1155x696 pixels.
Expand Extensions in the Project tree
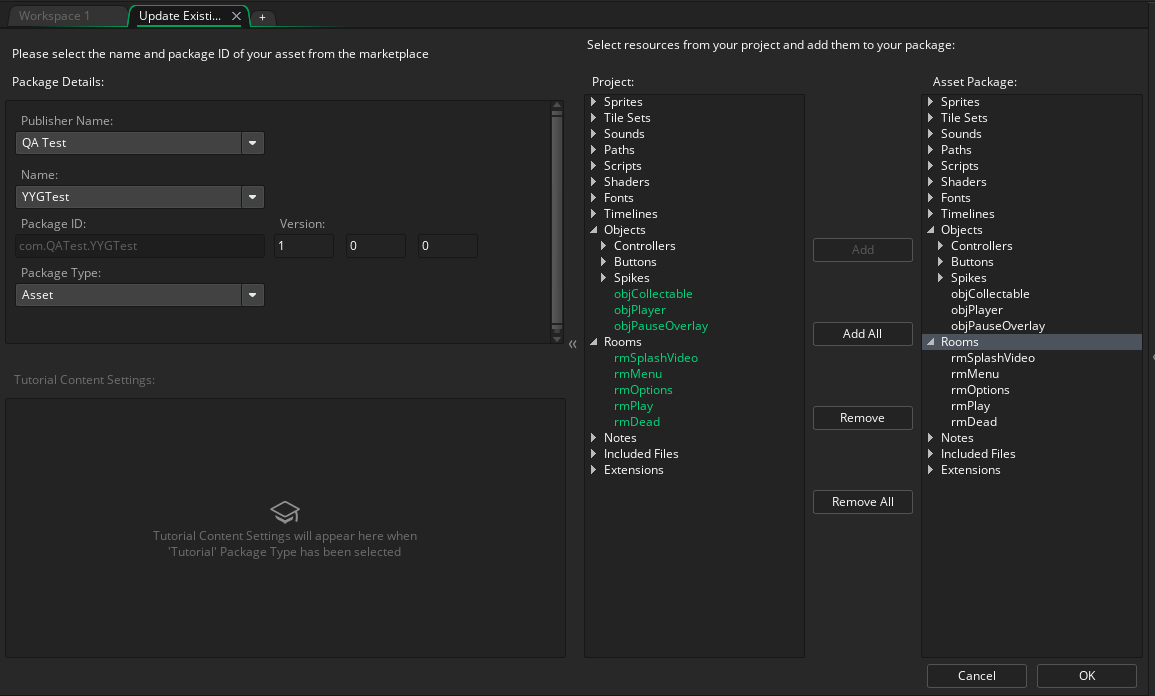click(x=594, y=470)
